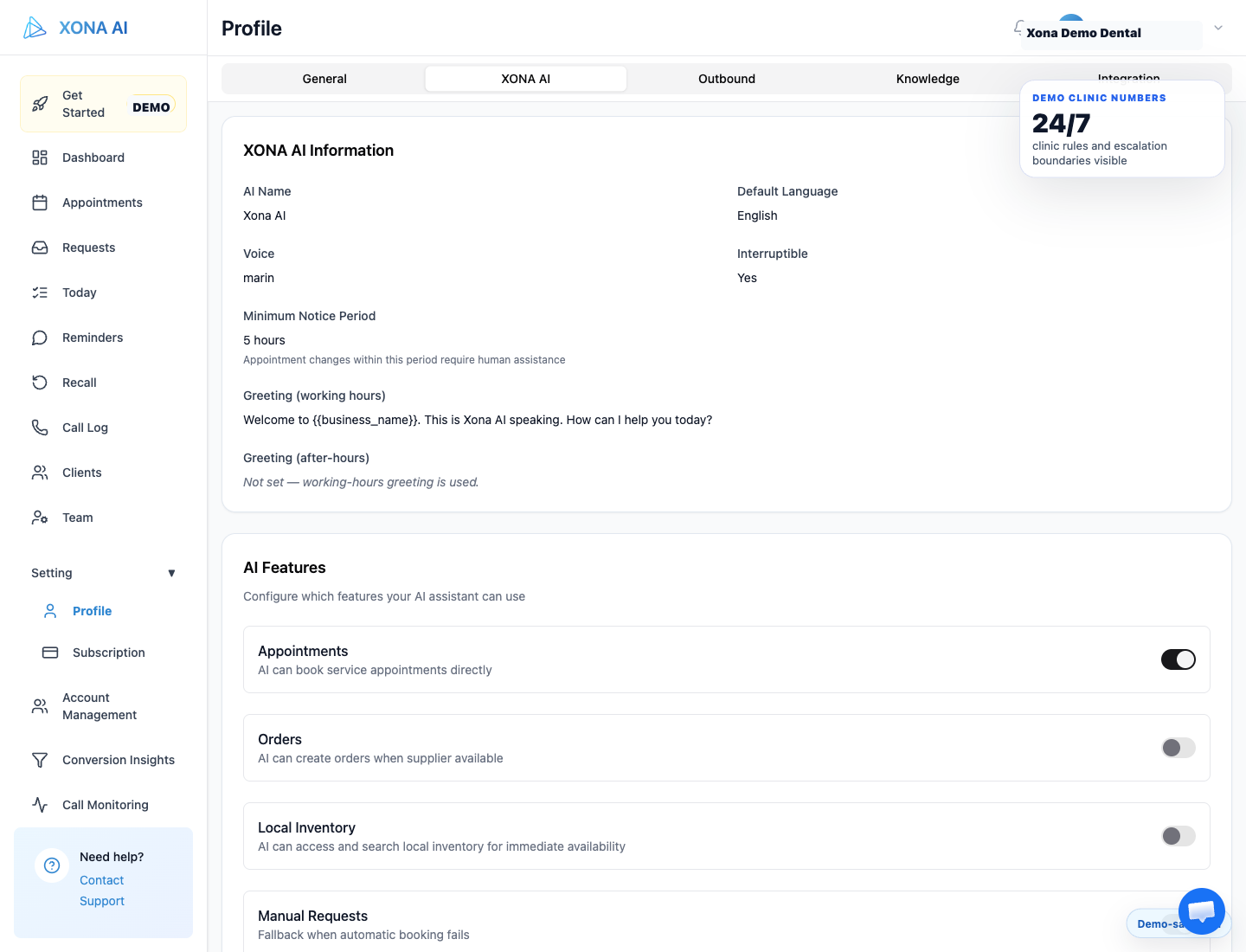
Task: Open the blue chat widget bubble
Action: [1202, 911]
